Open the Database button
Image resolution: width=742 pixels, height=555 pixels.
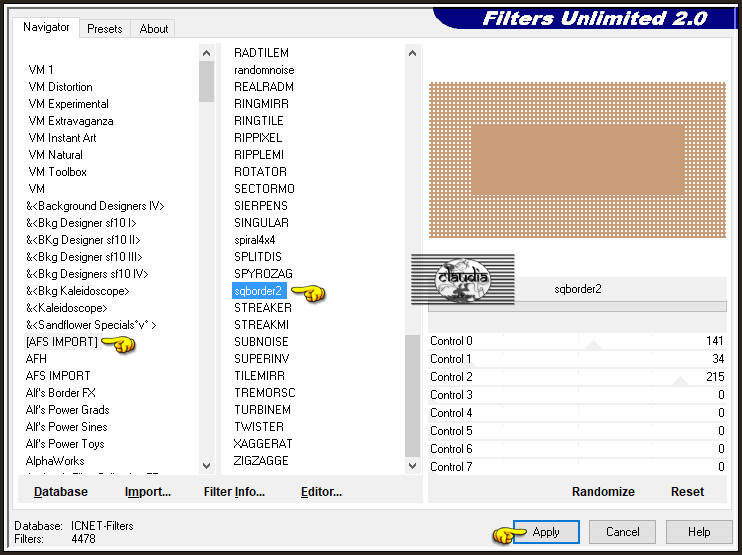pyautogui.click(x=61, y=492)
